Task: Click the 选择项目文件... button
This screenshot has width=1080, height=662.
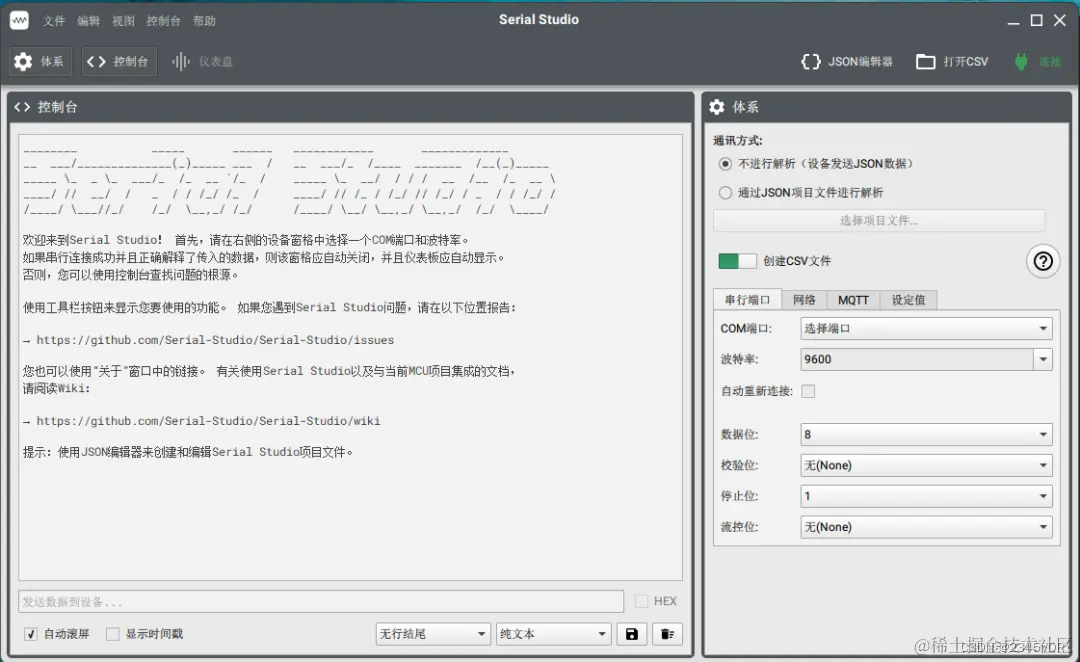Action: (879, 221)
